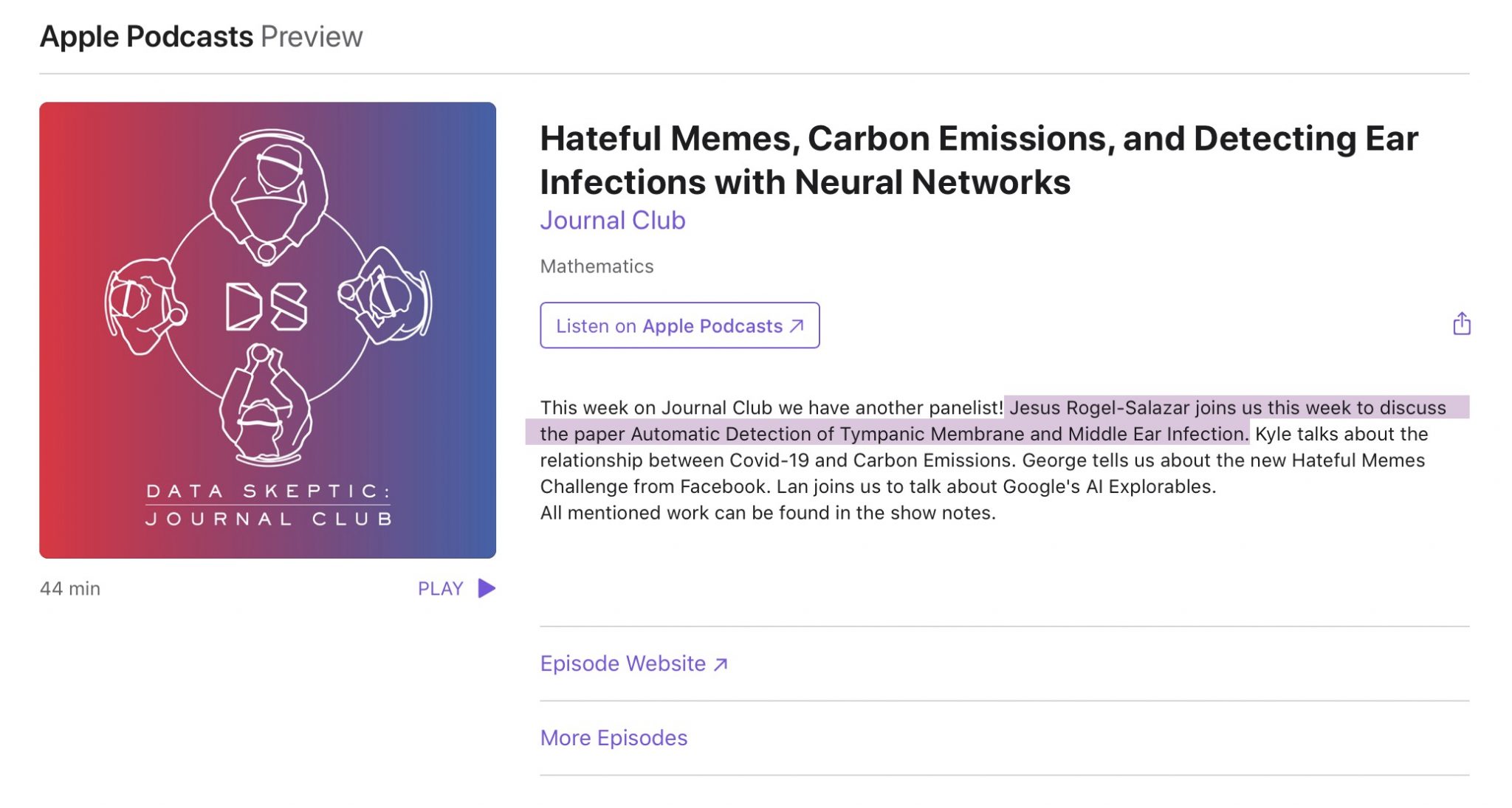The image size is (1512, 808).
Task: Browse More Episodes
Action: [x=613, y=737]
